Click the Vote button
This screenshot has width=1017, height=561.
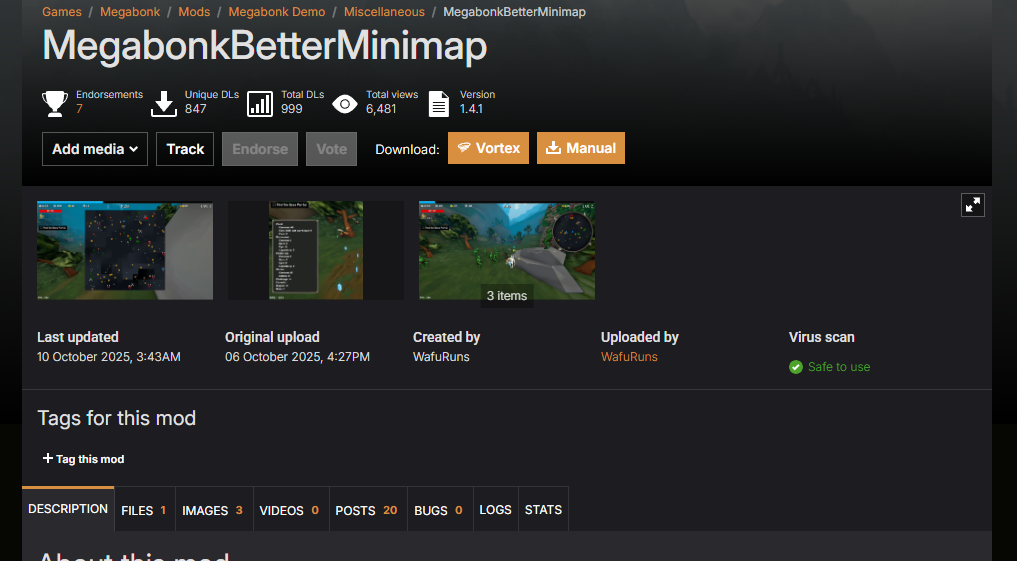point(331,149)
